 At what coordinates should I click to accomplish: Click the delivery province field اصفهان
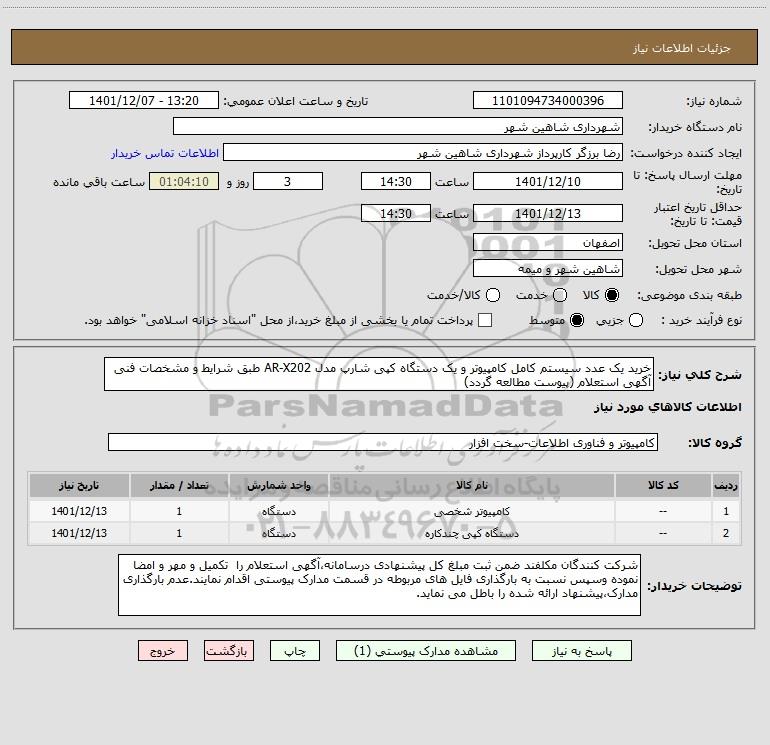coord(548,242)
